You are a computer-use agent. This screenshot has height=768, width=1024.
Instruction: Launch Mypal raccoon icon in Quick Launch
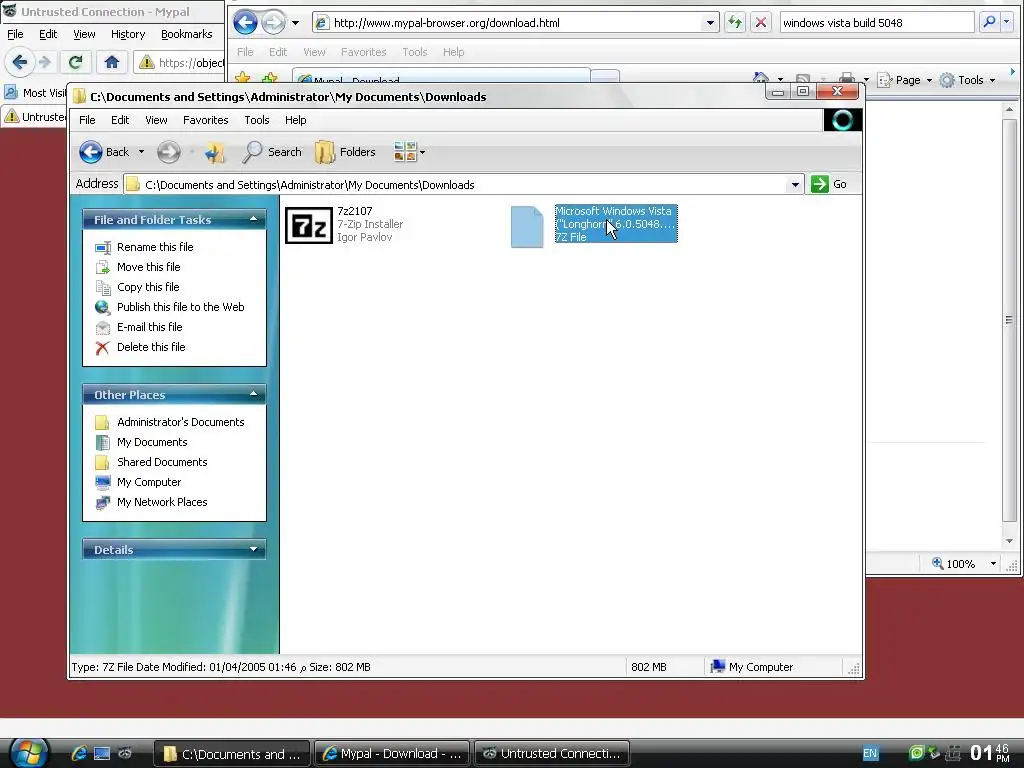pyautogui.click(x=125, y=754)
